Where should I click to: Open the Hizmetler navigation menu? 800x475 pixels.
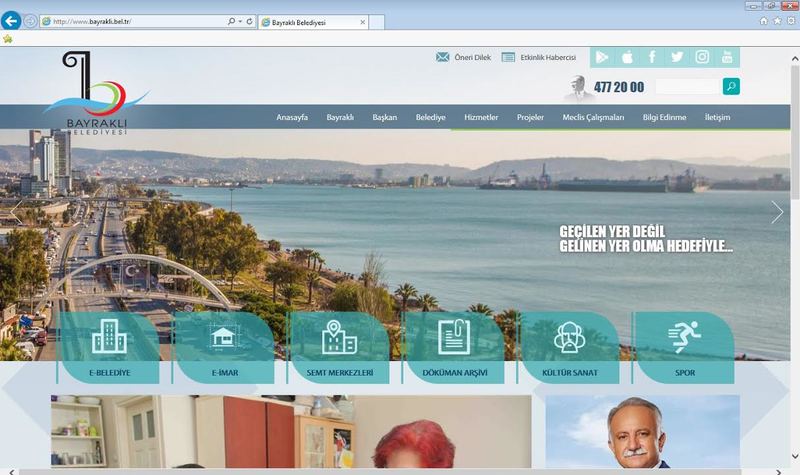coord(481,118)
